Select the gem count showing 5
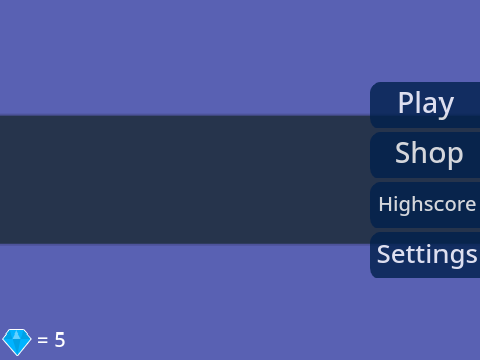Screen dimensions: 480x360 click(x=60, y=340)
